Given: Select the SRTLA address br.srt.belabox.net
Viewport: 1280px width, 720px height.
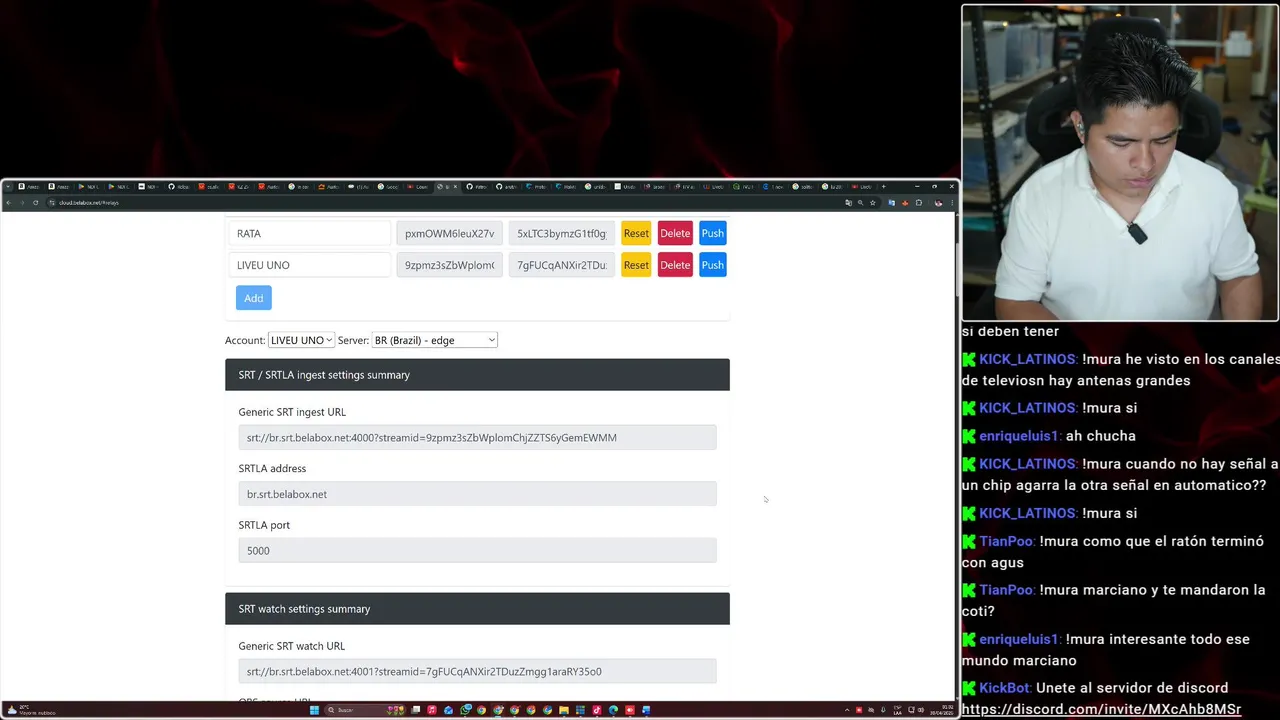Looking at the screenshot, I should (477, 494).
